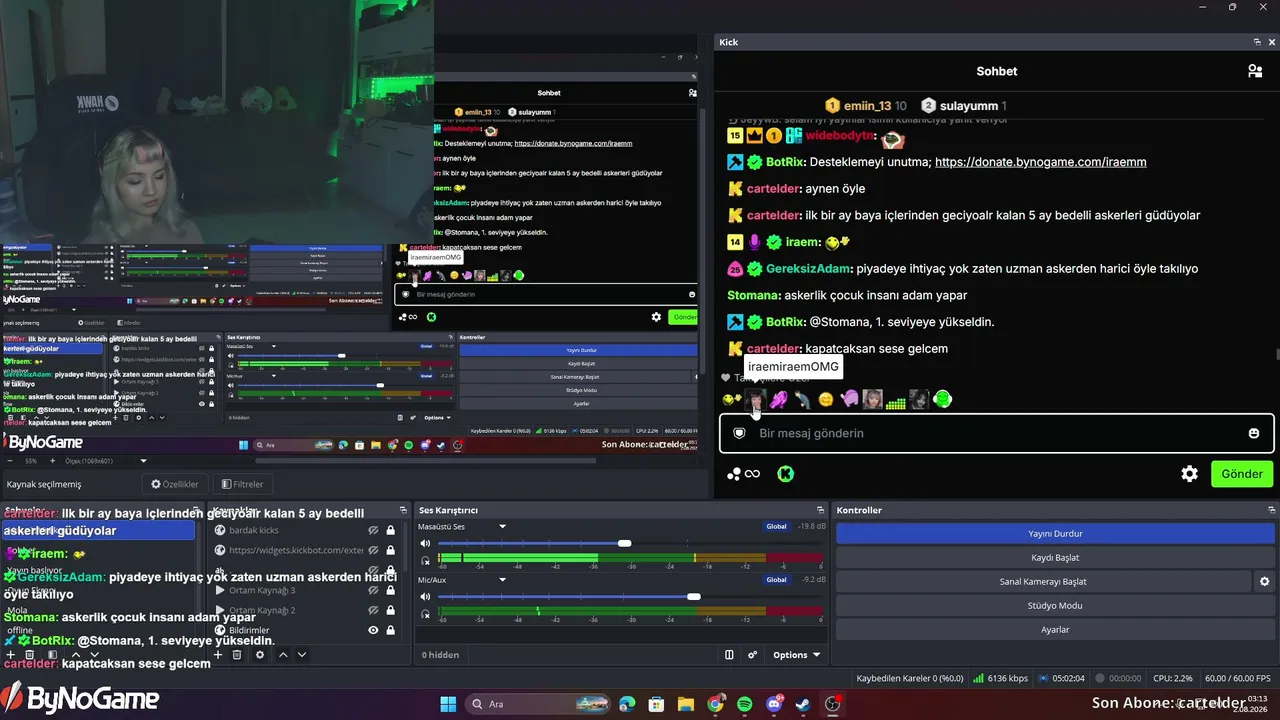The width and height of the screenshot is (1280, 720).
Task: Click cartelder's username on 'aynen öyle'
Action: tap(773, 189)
